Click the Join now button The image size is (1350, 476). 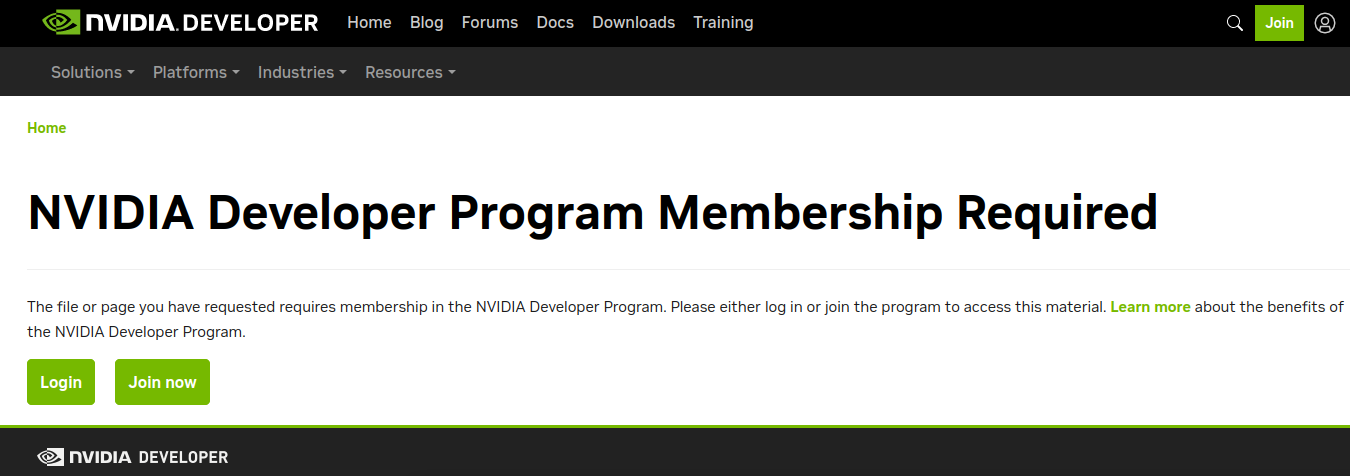[x=162, y=382]
